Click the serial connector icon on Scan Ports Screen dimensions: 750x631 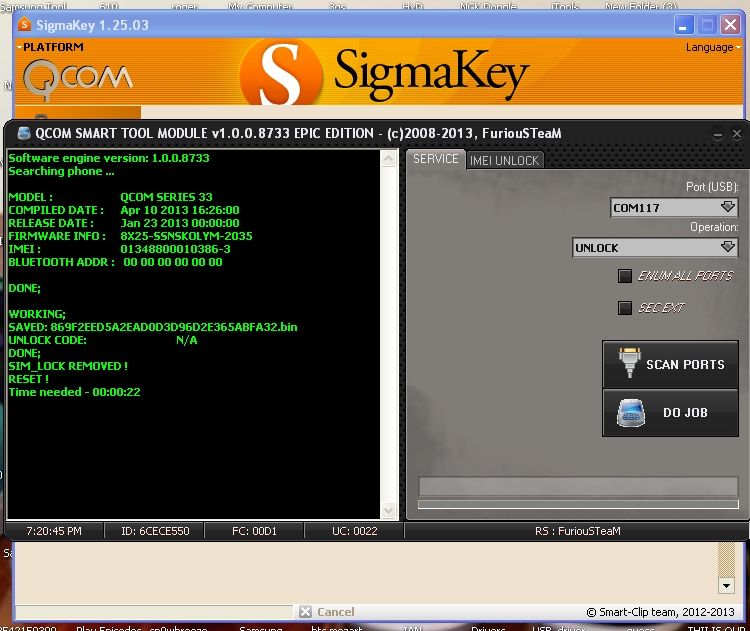click(x=629, y=364)
